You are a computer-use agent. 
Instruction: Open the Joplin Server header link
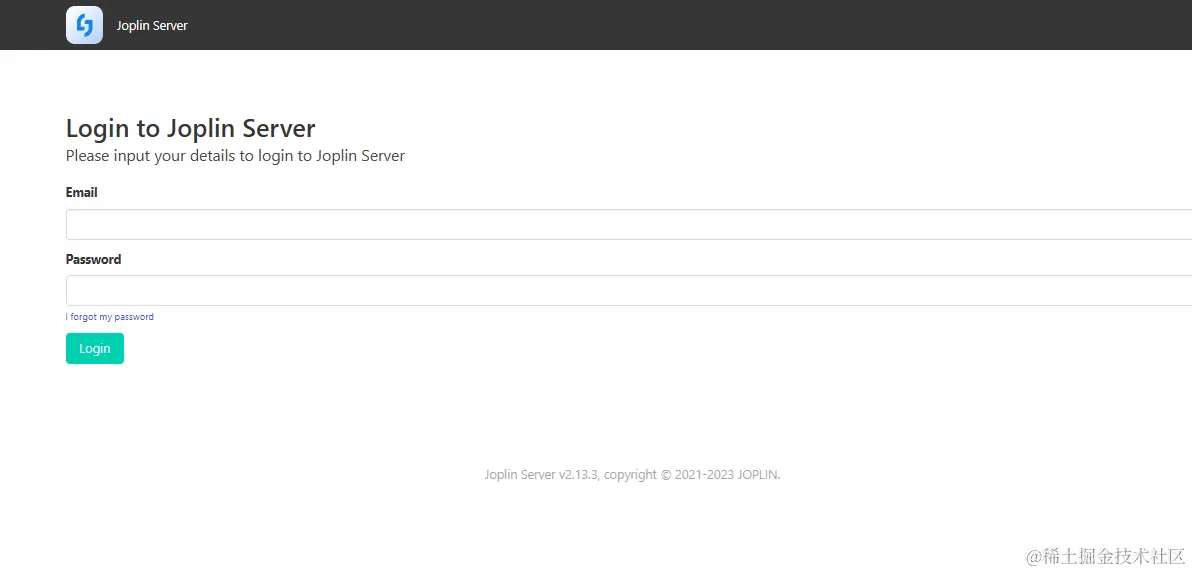click(152, 25)
